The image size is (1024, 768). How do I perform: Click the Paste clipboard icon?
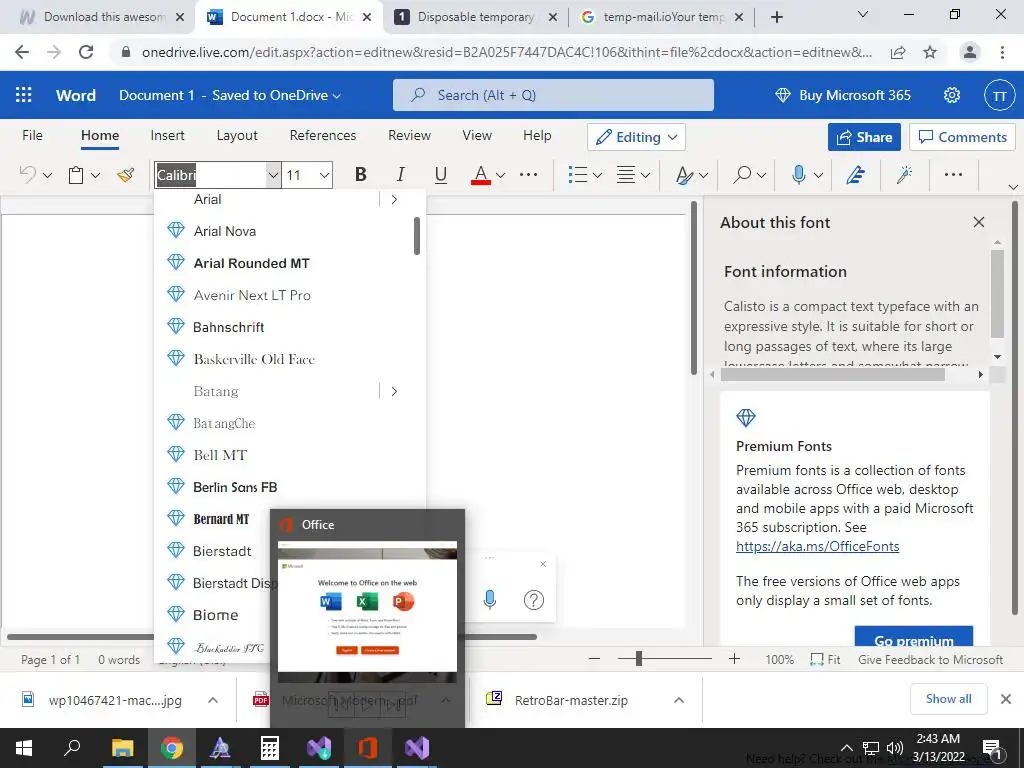click(x=76, y=175)
